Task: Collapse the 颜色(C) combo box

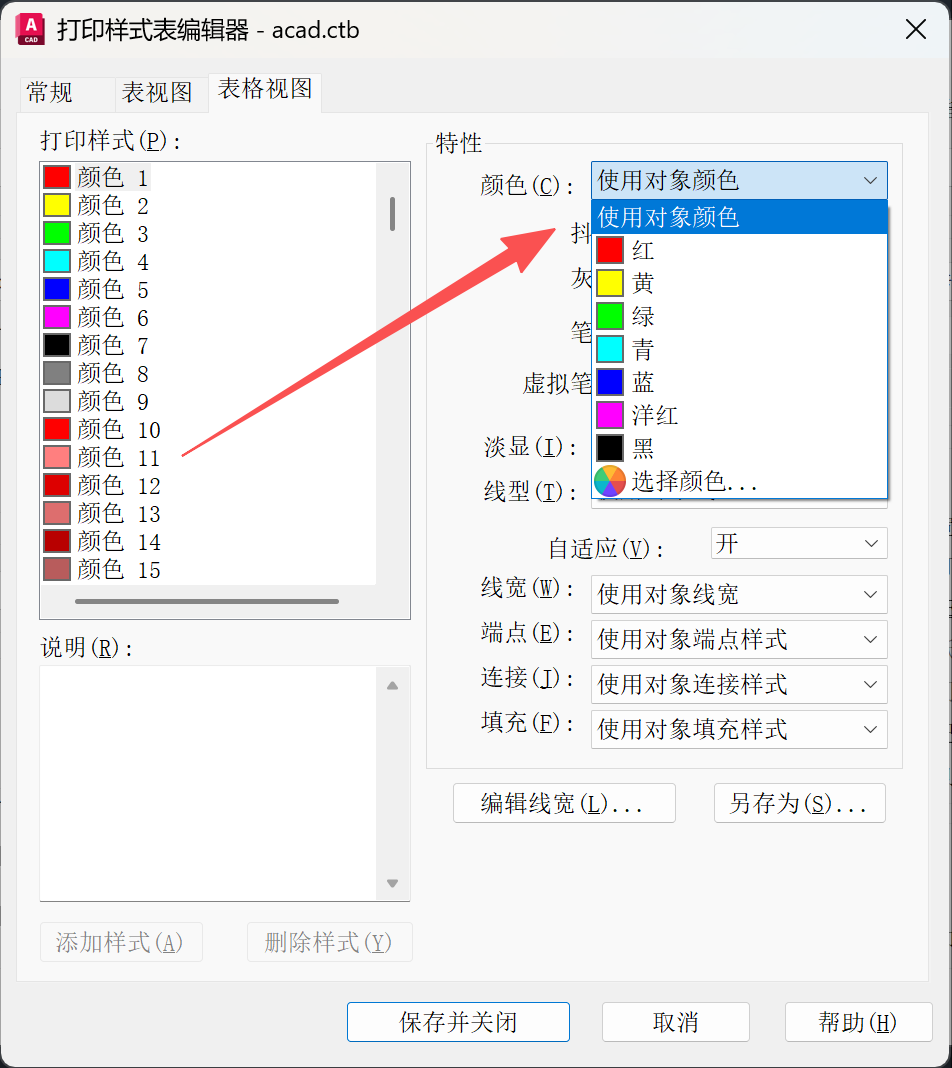Action: tap(740, 180)
